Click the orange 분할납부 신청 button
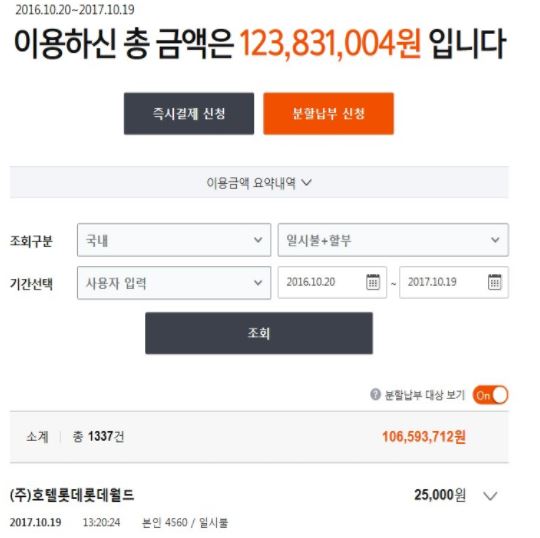Image resolution: width=540 pixels, height=538 pixels. click(329, 113)
